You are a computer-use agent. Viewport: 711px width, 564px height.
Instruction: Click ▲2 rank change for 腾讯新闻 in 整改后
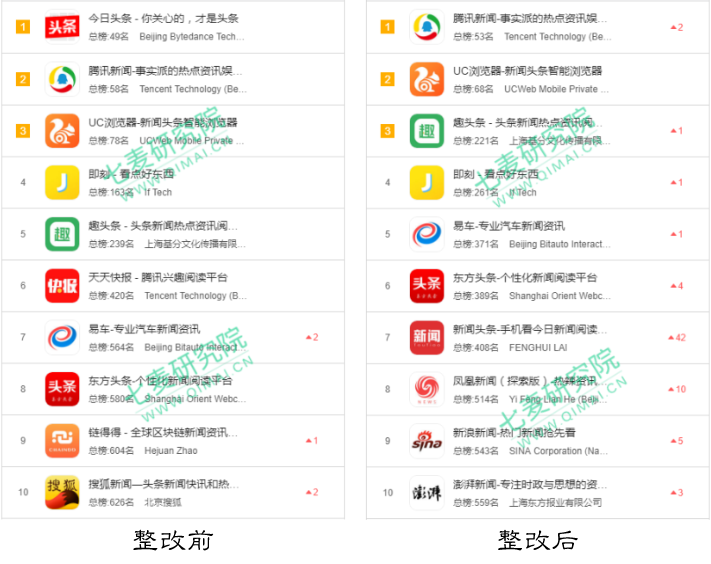click(677, 27)
